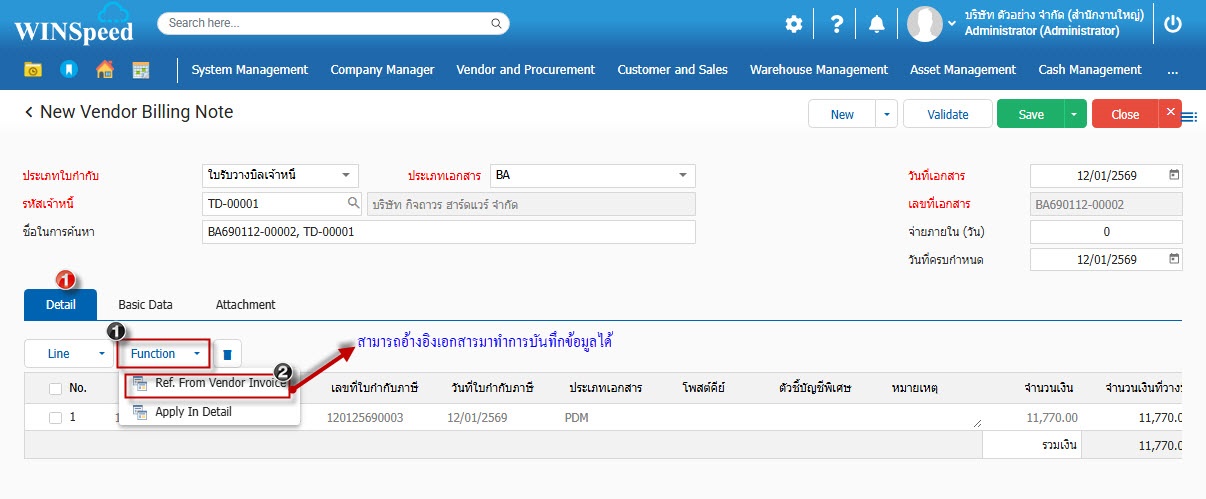Click back arrow beside New Vendor Billing Note
The height and width of the screenshot is (499, 1206).
(29, 113)
